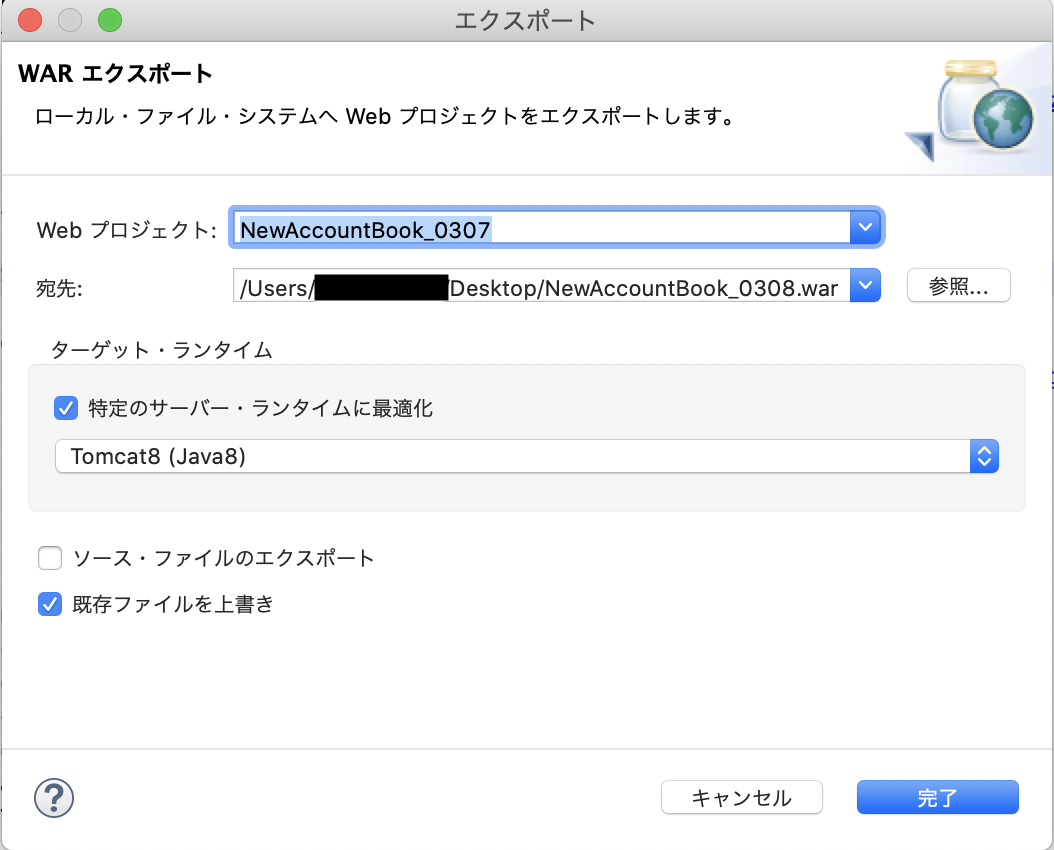The image size is (1054, 850).
Task: Click キャンセル to dismiss the dialog
Action: pyautogui.click(x=741, y=797)
